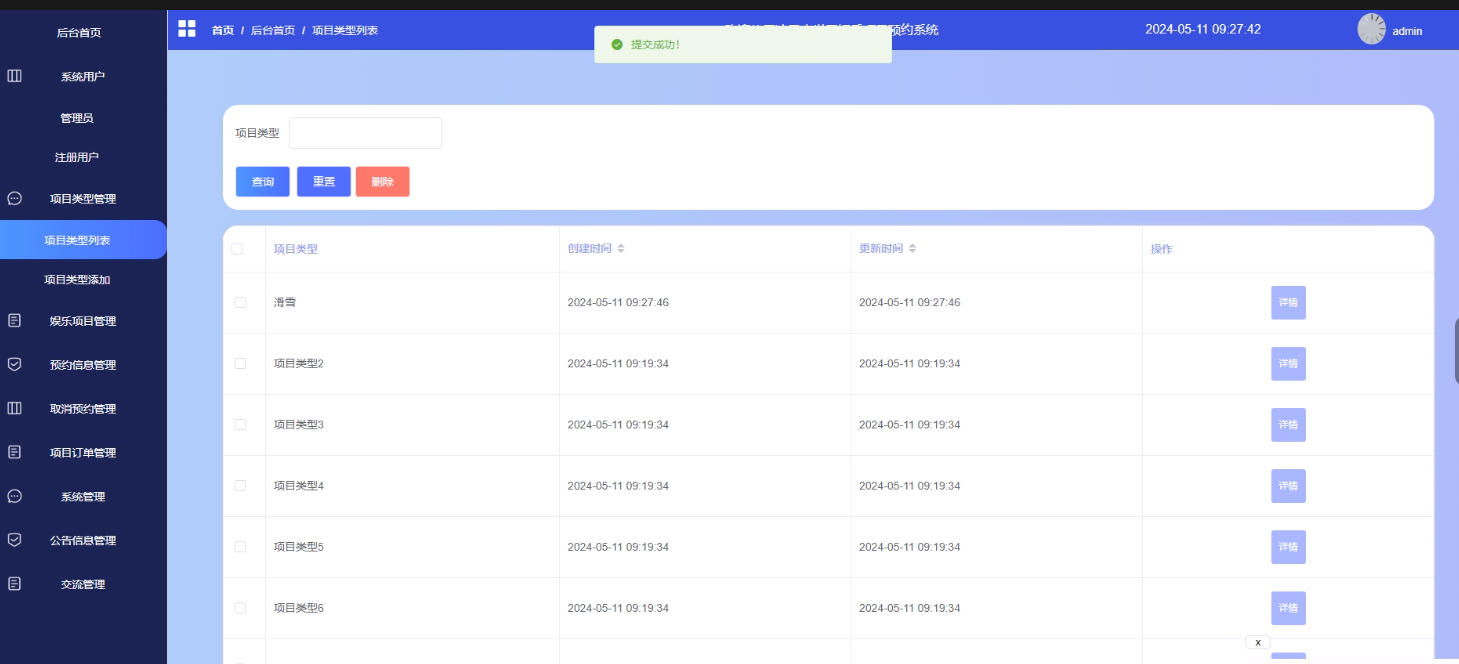The image size is (1459, 664).
Task: Click the 系统管理 chat bubble icon
Action: [x=14, y=496]
